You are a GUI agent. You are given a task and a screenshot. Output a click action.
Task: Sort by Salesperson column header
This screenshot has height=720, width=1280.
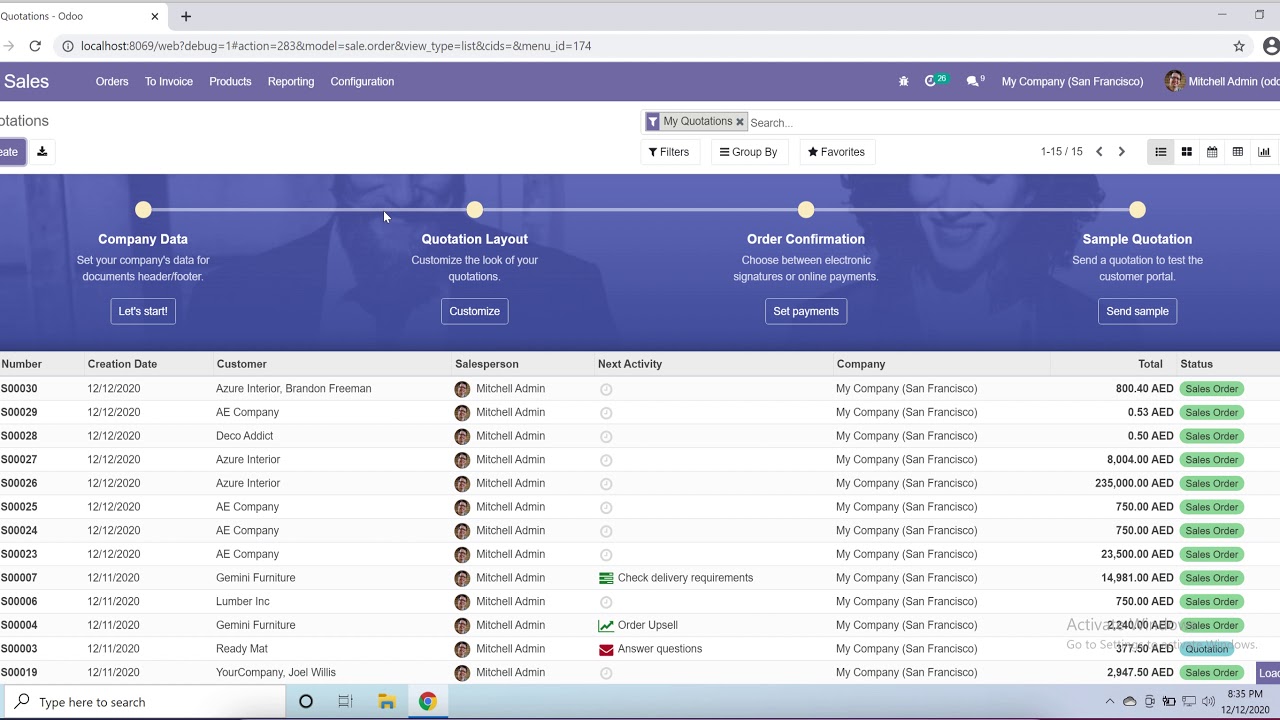click(x=487, y=364)
